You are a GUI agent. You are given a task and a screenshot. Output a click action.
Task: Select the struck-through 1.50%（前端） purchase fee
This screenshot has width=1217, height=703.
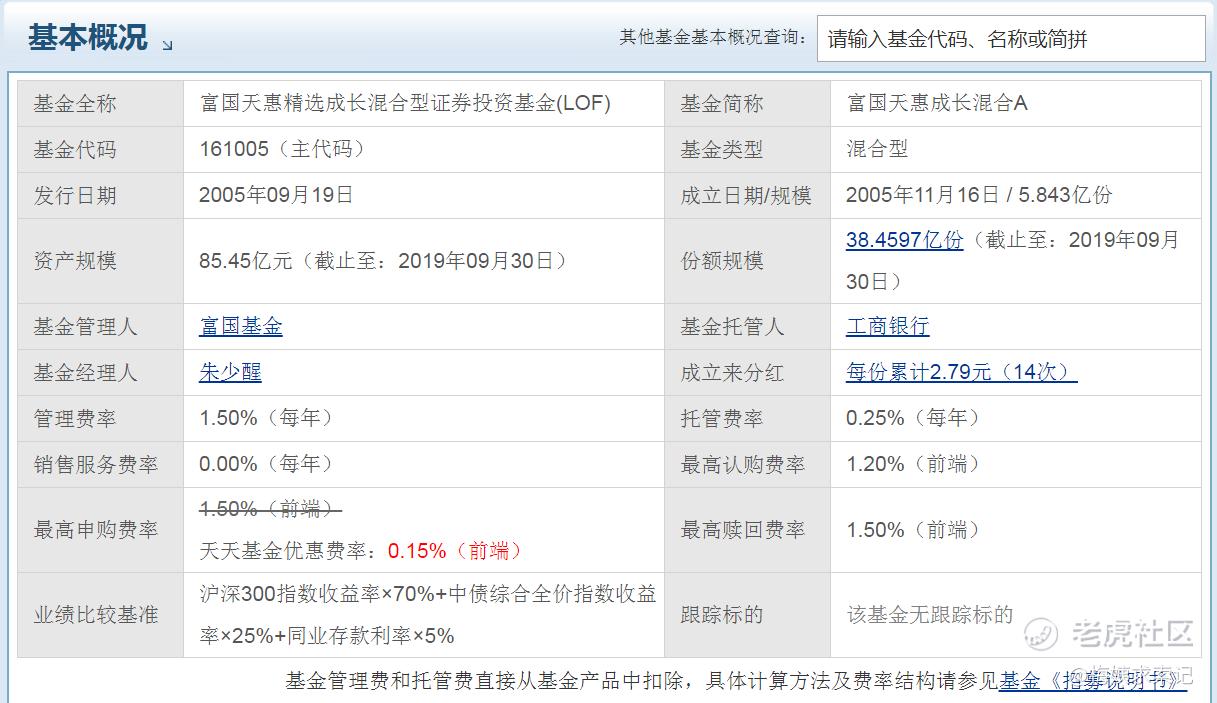click(x=270, y=509)
